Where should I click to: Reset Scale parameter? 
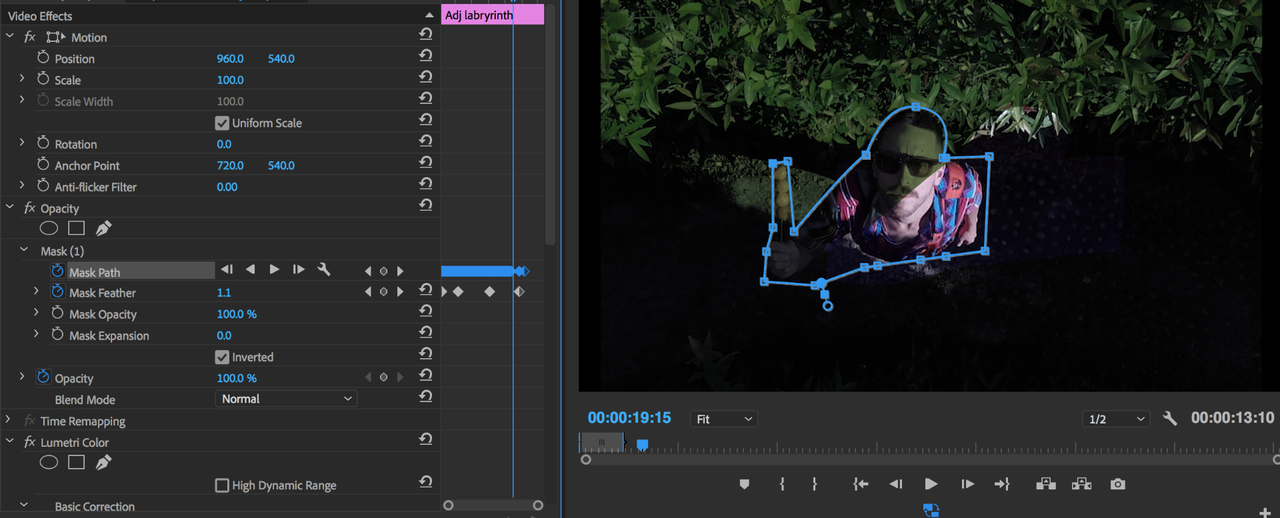pos(426,79)
